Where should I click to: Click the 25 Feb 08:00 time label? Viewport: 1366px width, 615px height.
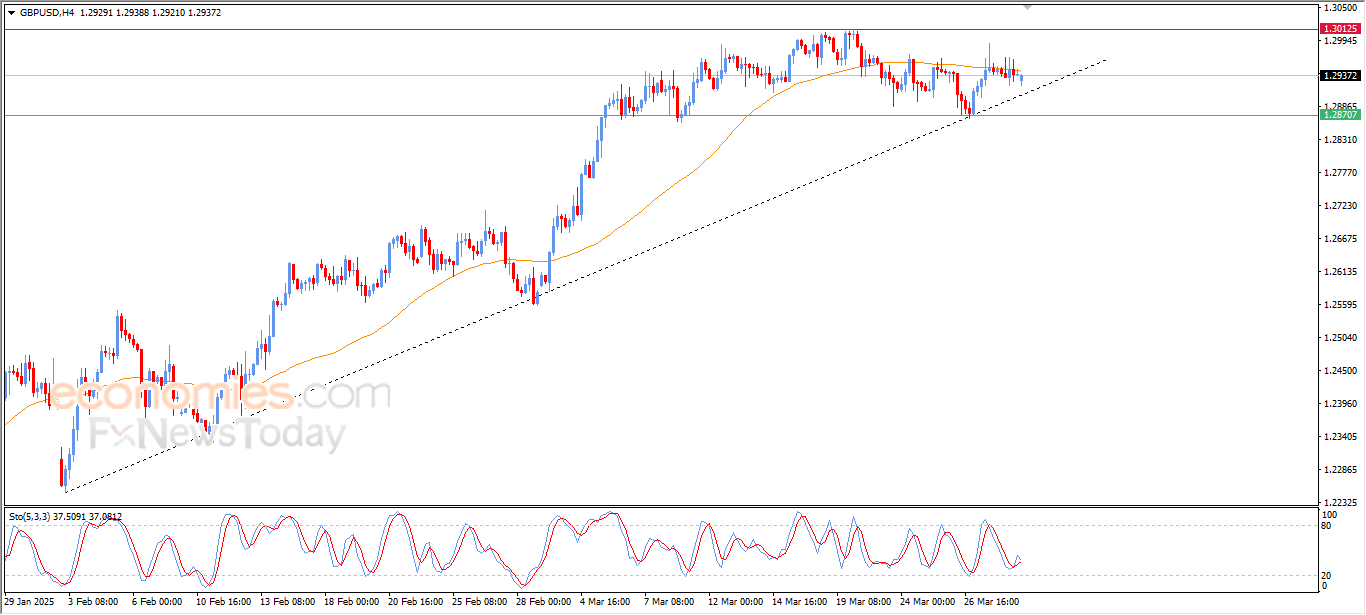click(481, 602)
